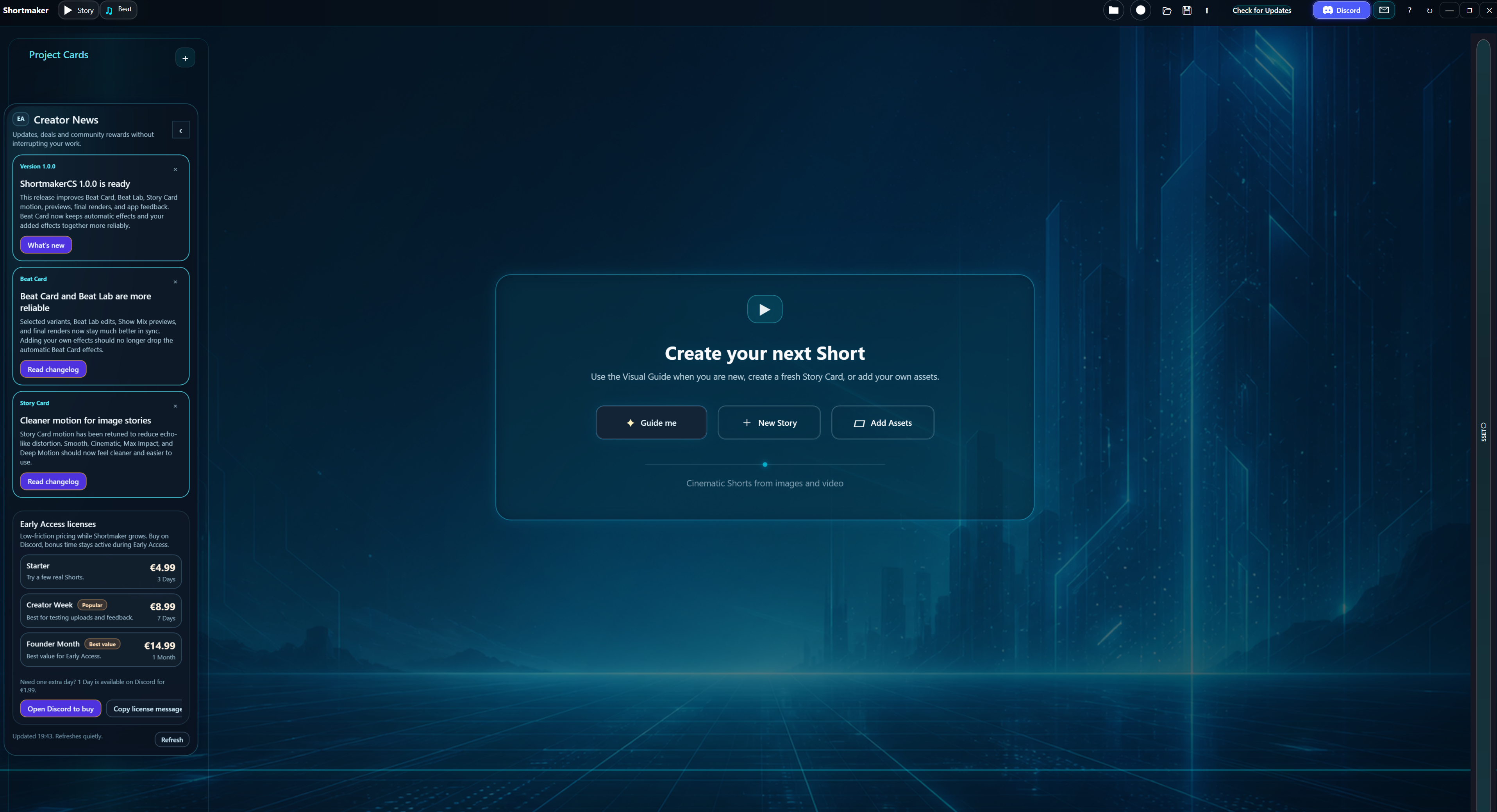Click the Early Access licenses heading

pos(57,524)
